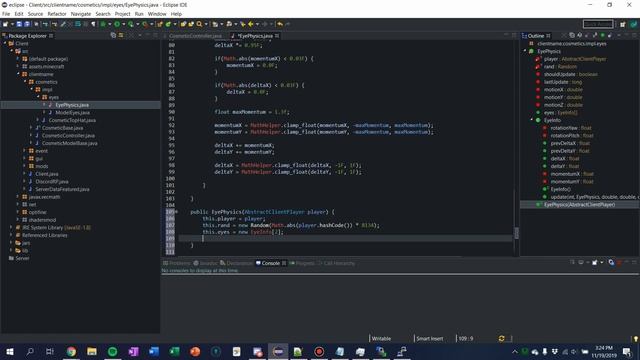This screenshot has height=360, width=640.
Task: Open the Call Hierarchy tab
Action: [336, 263]
